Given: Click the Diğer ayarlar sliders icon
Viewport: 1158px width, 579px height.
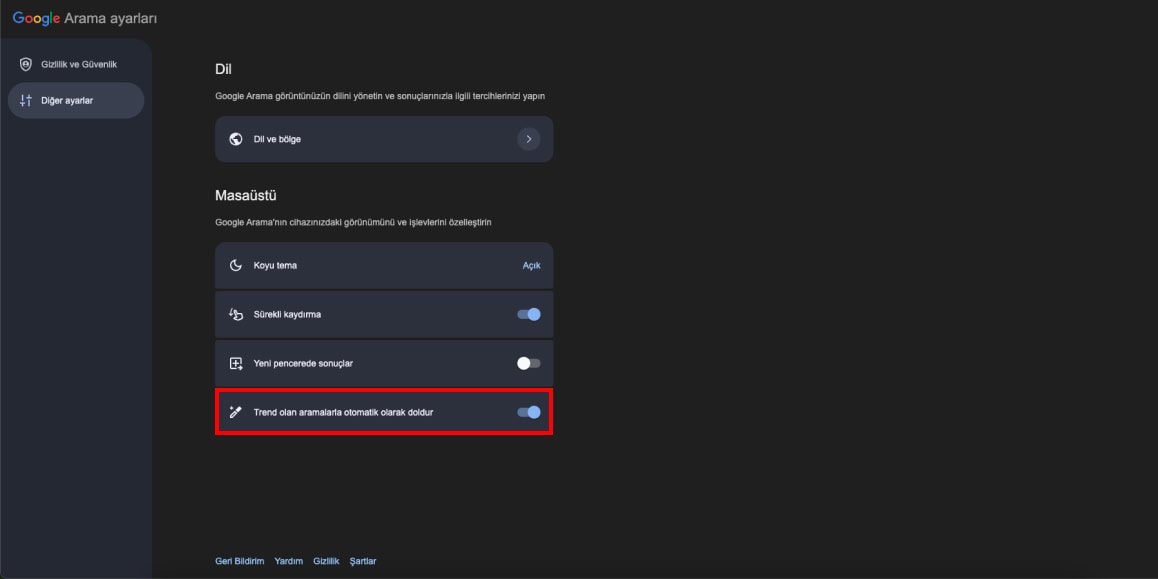Looking at the screenshot, I should tap(26, 100).
